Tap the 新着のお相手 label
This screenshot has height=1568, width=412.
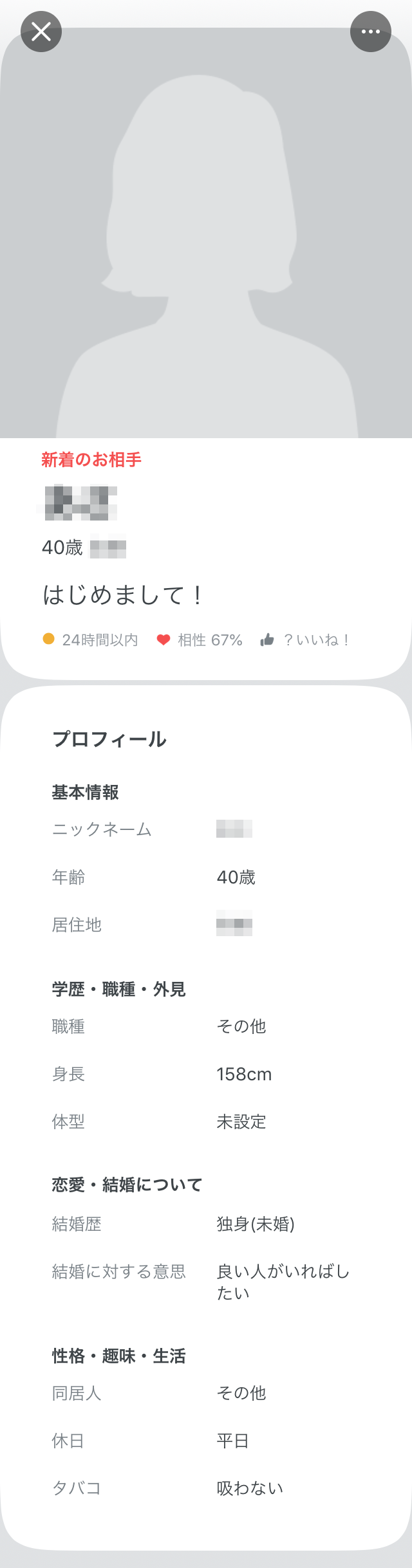click(x=91, y=459)
